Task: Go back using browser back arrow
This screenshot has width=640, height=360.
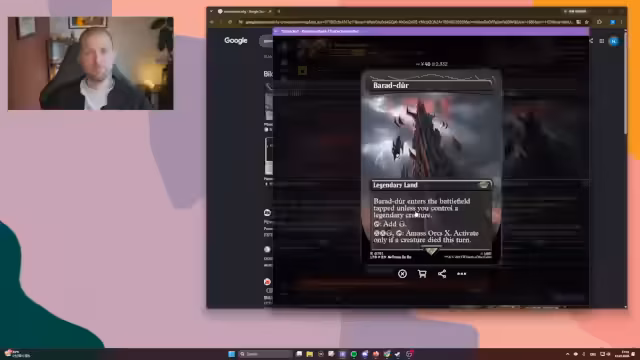Action: (212, 22)
